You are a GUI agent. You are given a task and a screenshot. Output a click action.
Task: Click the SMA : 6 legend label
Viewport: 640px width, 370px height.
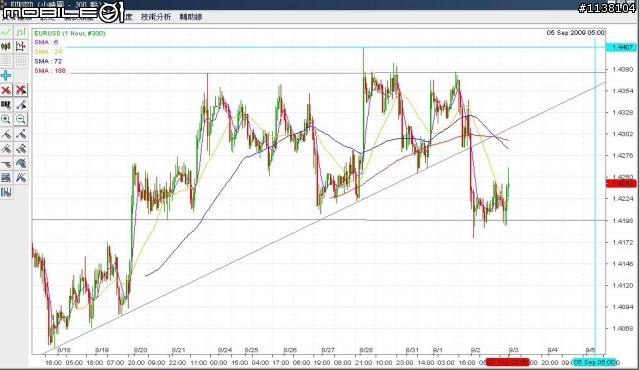(x=46, y=42)
